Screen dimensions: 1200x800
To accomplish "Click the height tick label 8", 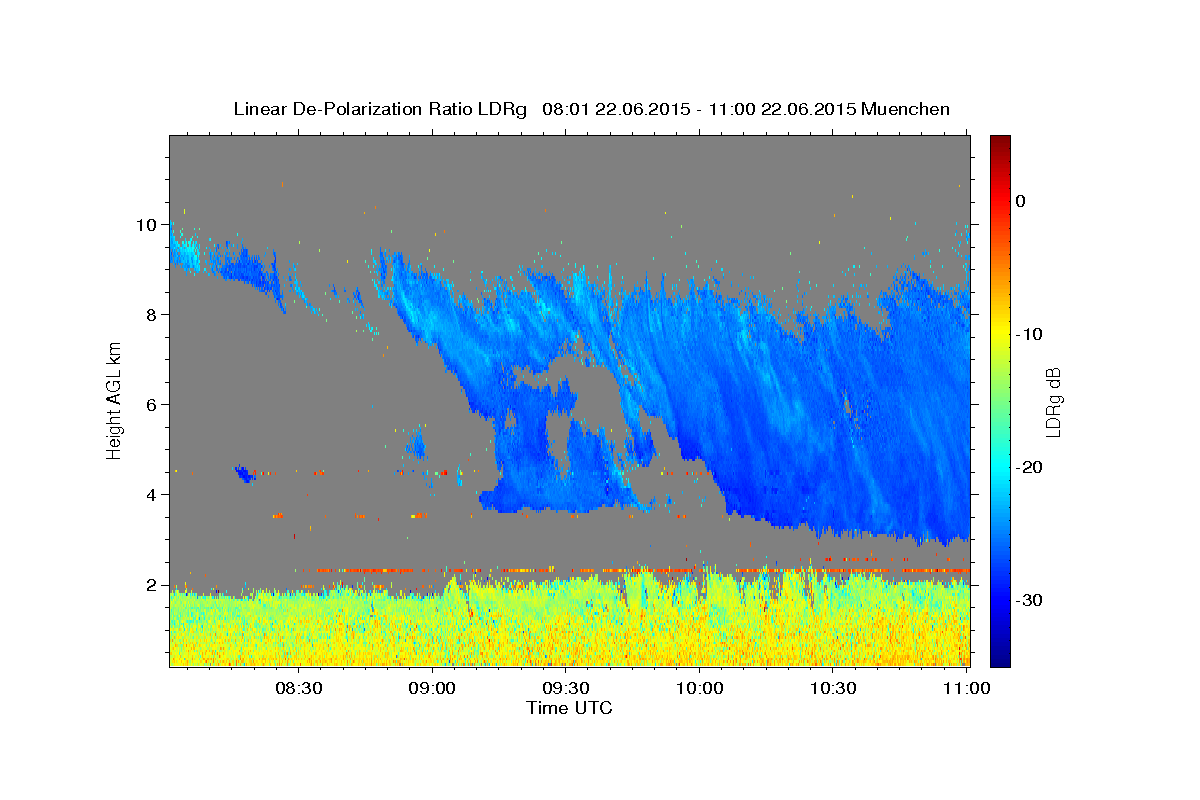I will coord(153,315).
